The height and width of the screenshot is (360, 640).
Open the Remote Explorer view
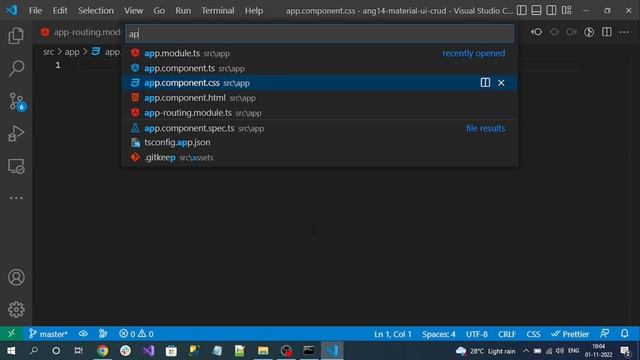click(x=16, y=166)
